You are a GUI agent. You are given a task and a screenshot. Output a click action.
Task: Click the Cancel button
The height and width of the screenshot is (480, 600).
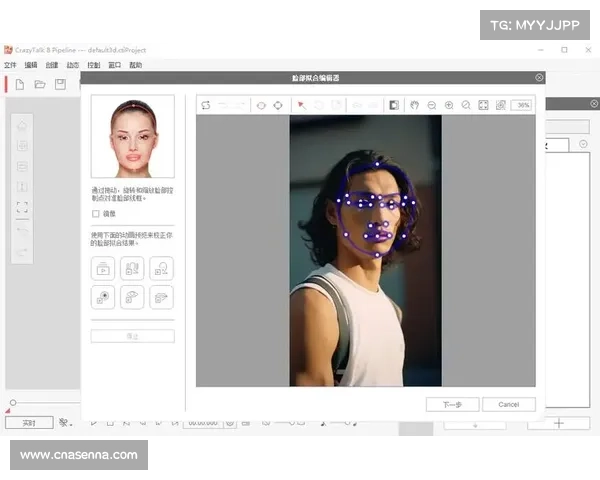click(x=508, y=404)
